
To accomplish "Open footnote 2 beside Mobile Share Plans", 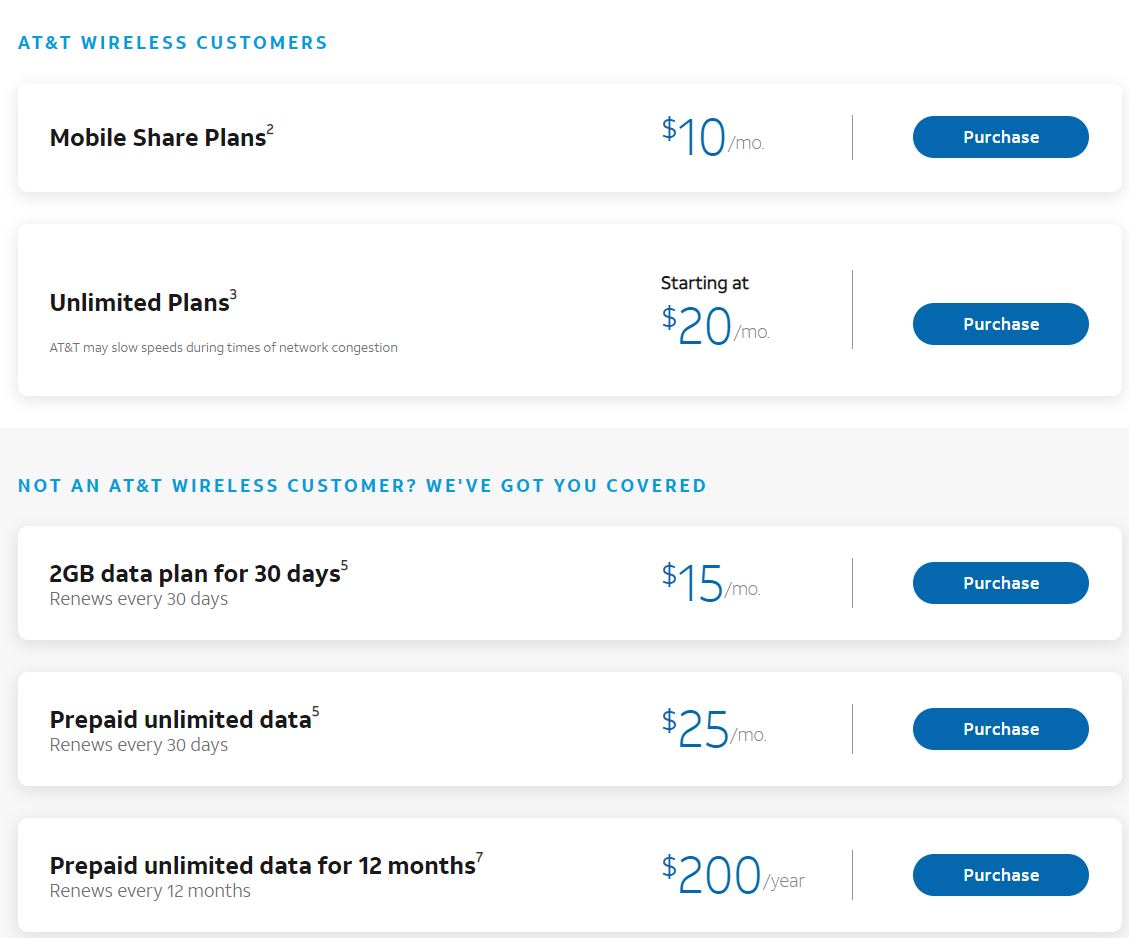I will pyautogui.click(x=270, y=129).
